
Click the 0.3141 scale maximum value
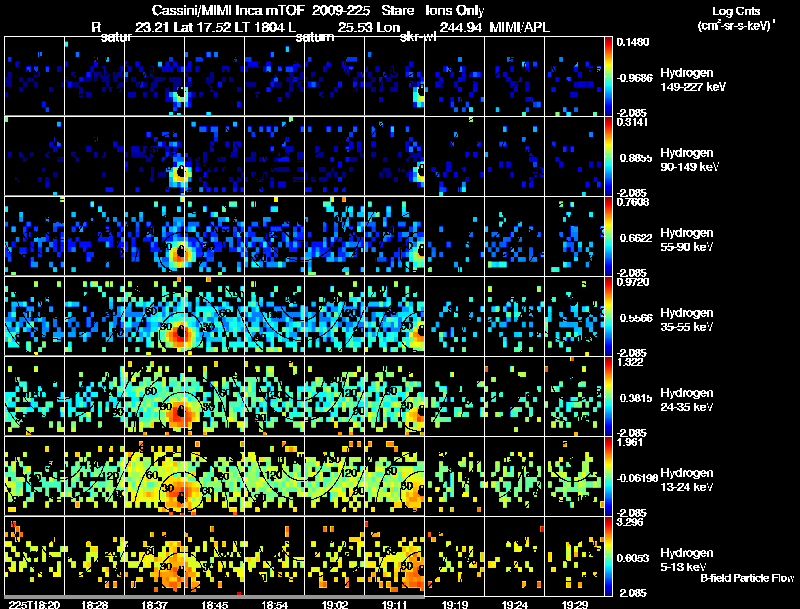click(x=632, y=122)
